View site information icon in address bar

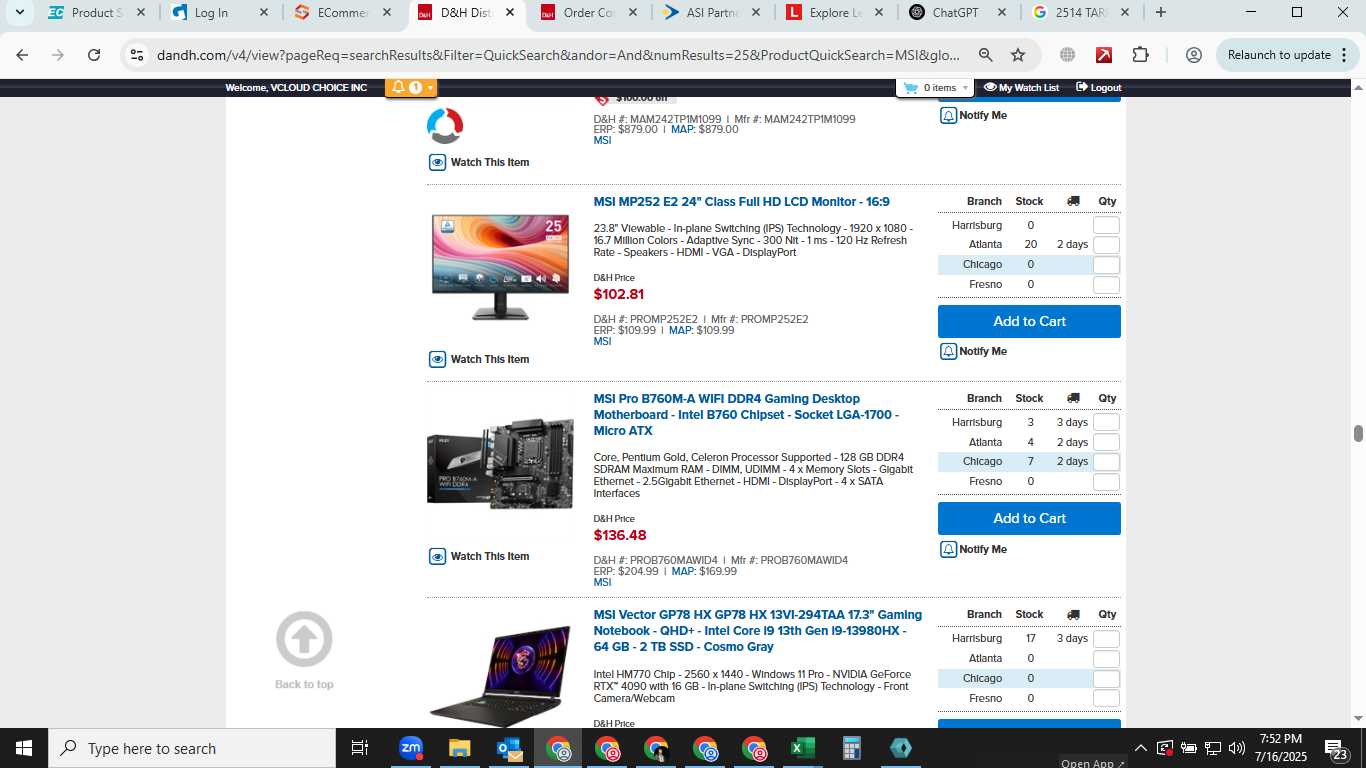click(138, 55)
